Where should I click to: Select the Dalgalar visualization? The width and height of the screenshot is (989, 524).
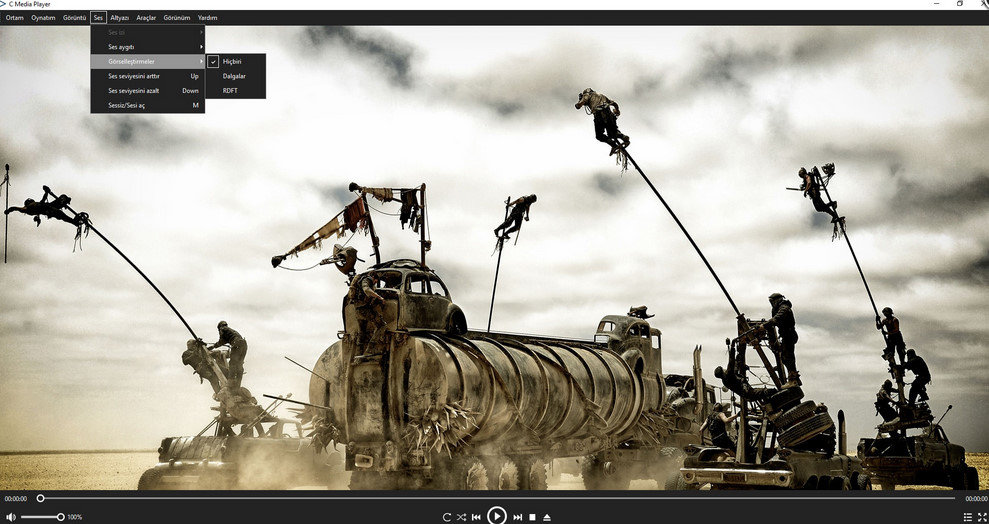[x=236, y=76]
